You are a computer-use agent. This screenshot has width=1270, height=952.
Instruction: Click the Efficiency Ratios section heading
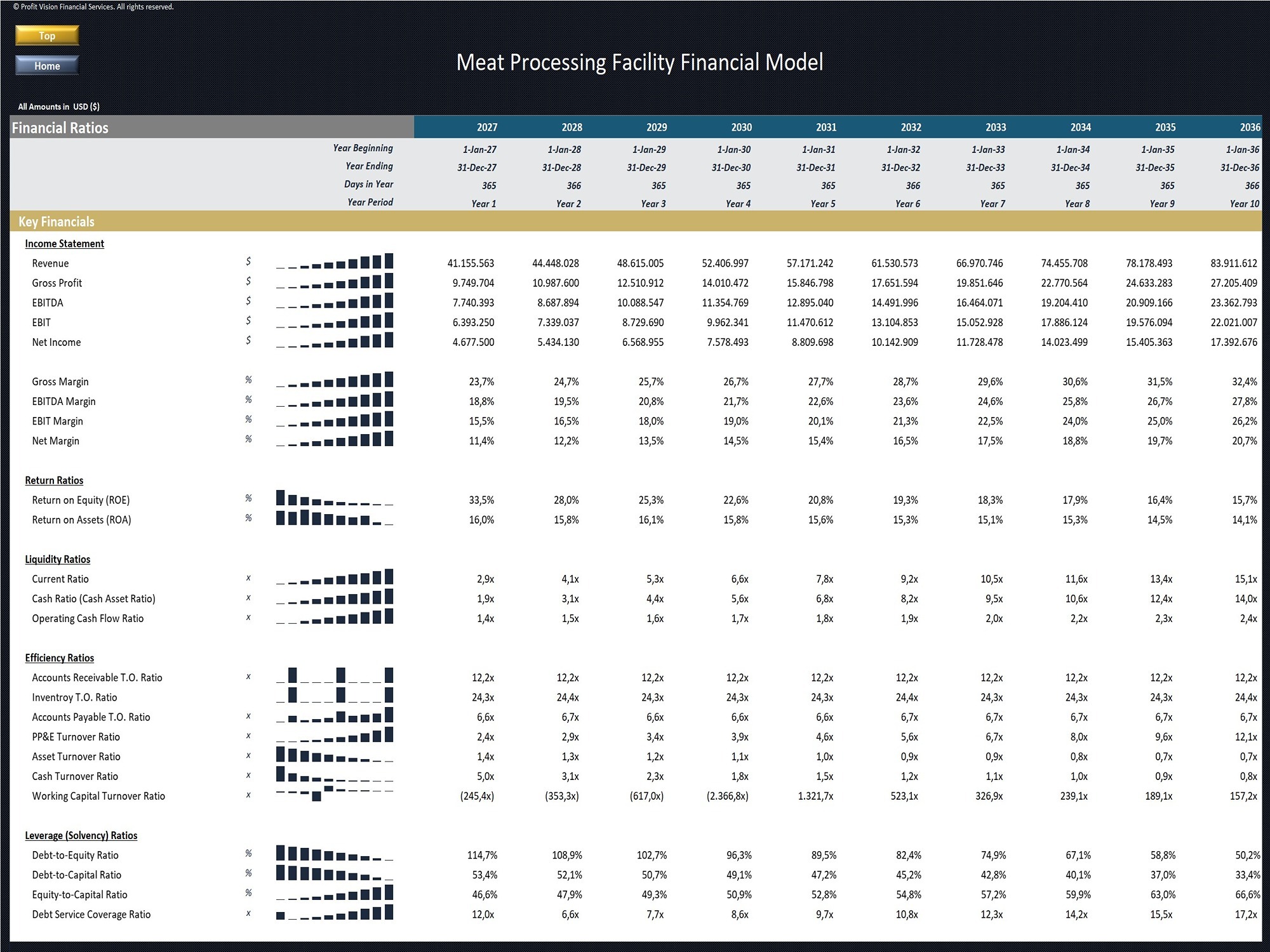pos(59,658)
